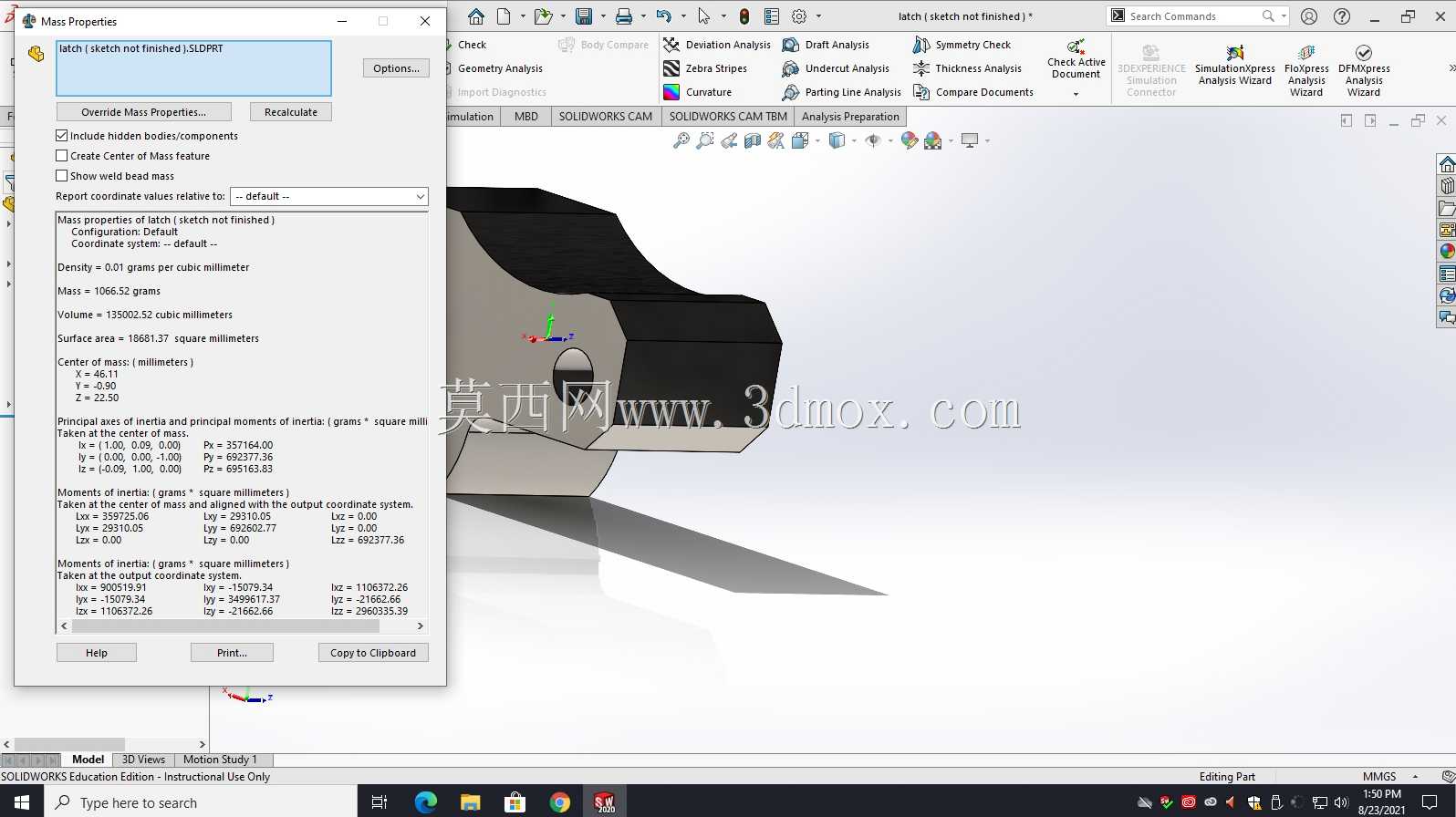Viewport: 1456px width, 817px height.
Task: Switch to the MBD tab
Action: [526, 117]
